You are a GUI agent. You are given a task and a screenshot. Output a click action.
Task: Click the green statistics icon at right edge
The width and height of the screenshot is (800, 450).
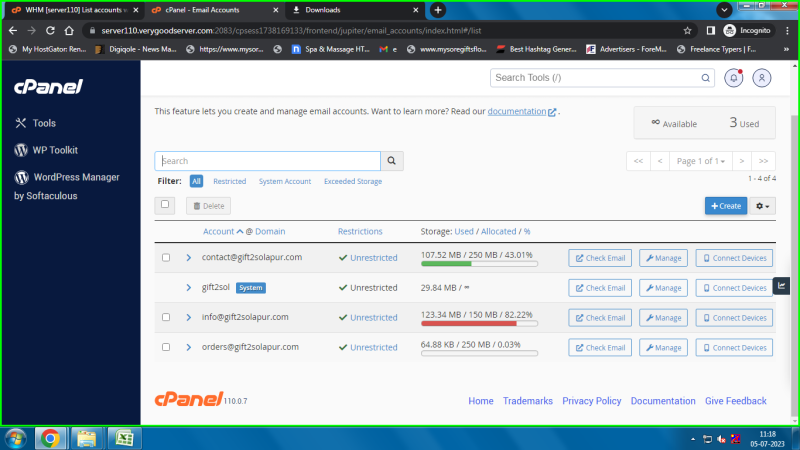pyautogui.click(x=782, y=284)
